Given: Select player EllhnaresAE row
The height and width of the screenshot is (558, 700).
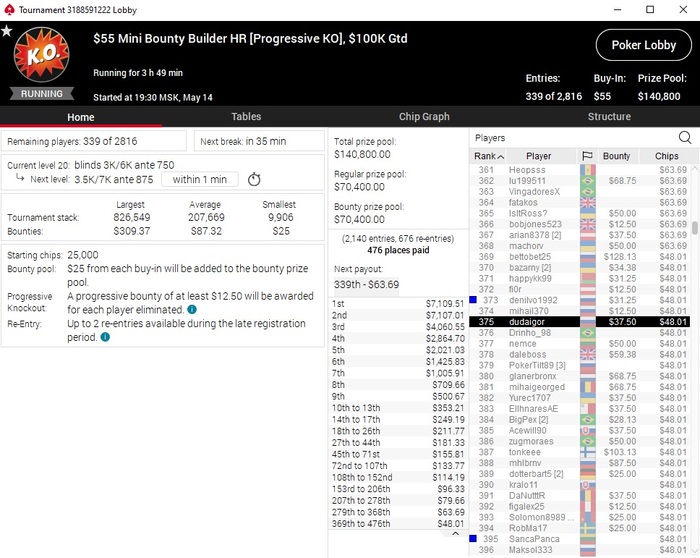Looking at the screenshot, I should (579, 408).
